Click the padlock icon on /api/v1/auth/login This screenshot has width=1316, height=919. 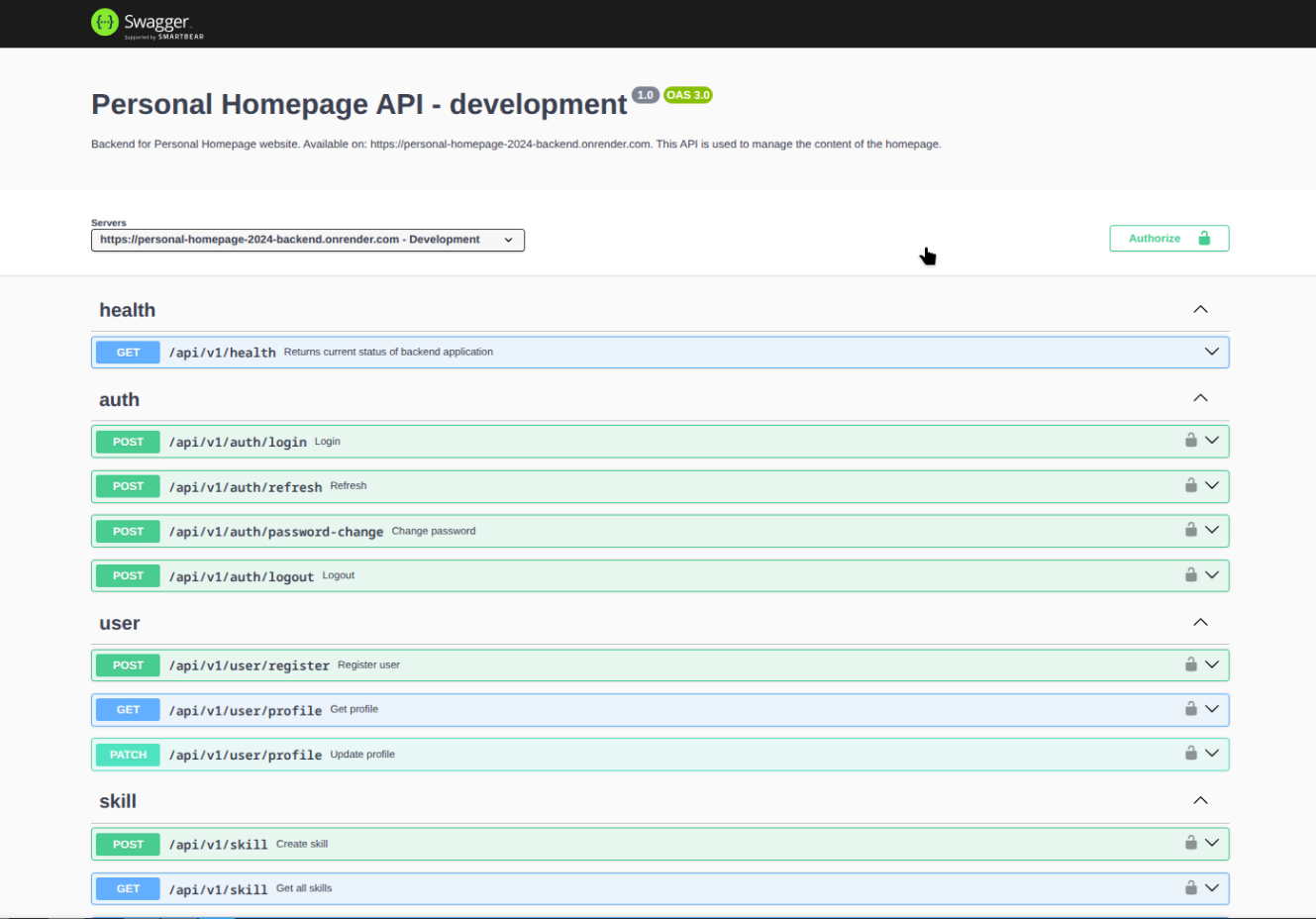click(1191, 441)
